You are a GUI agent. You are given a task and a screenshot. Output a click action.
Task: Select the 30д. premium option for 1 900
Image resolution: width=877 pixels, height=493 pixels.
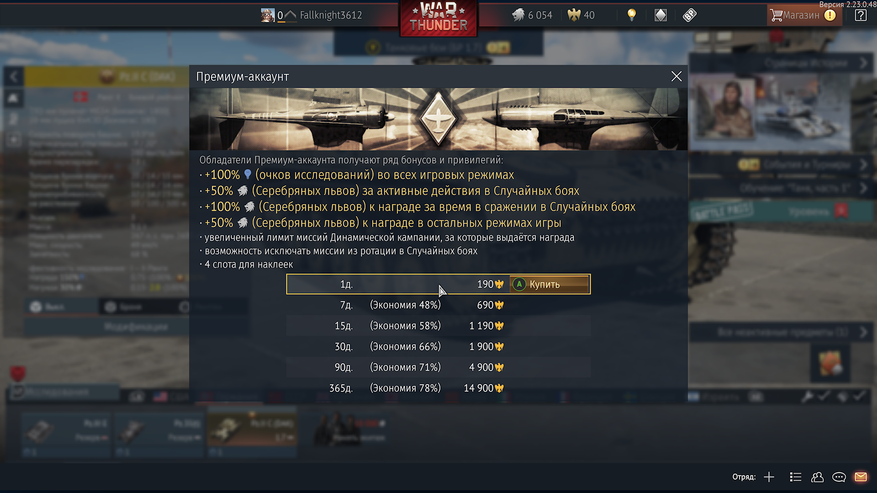pos(438,346)
